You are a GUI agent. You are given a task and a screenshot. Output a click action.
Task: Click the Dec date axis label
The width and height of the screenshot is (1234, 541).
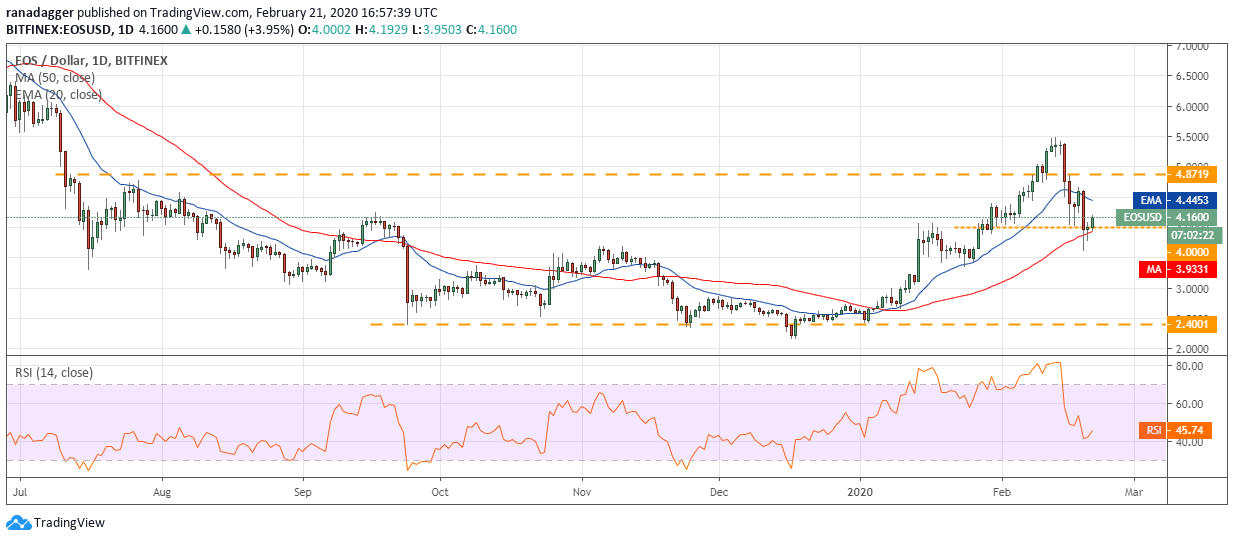pyautogui.click(x=718, y=492)
